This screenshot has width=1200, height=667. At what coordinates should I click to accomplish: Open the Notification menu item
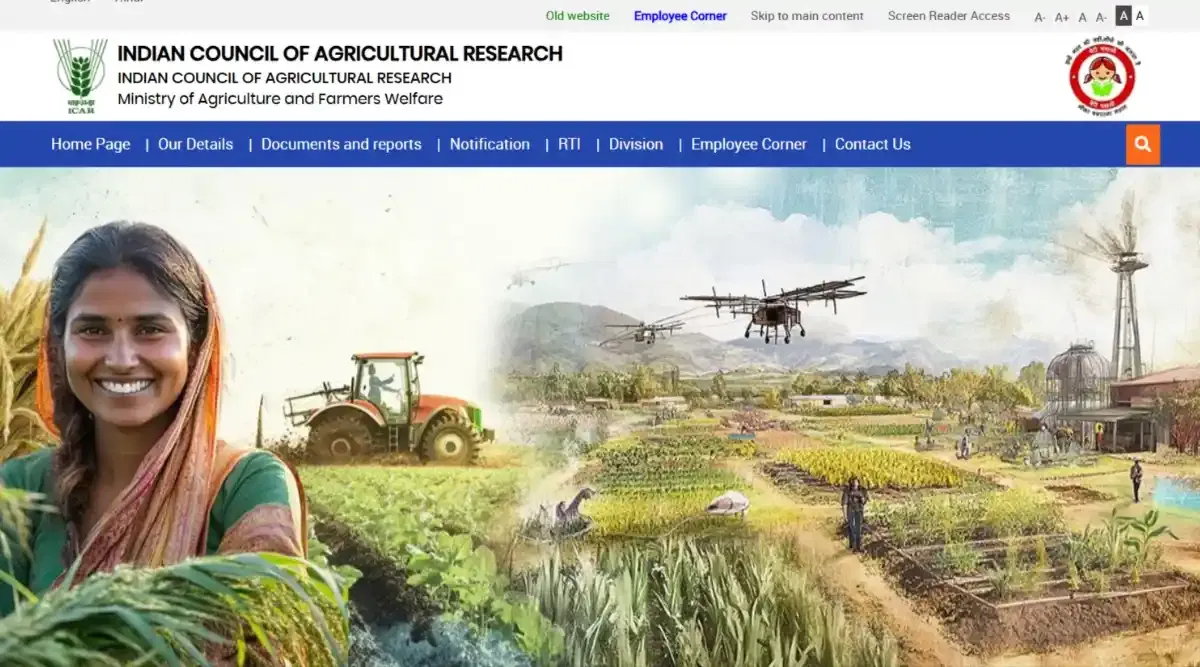point(489,144)
